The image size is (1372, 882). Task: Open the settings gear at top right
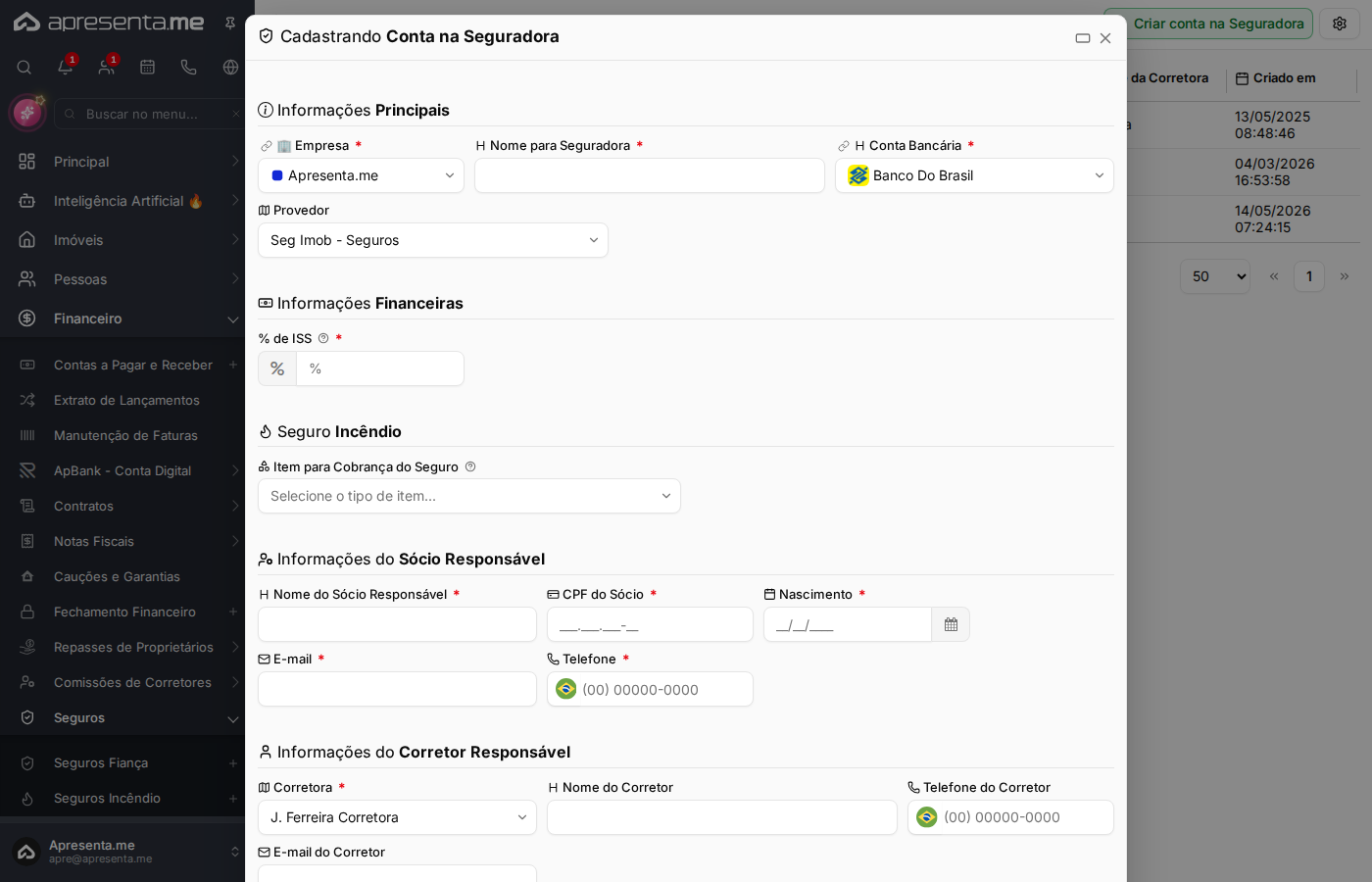(1340, 24)
